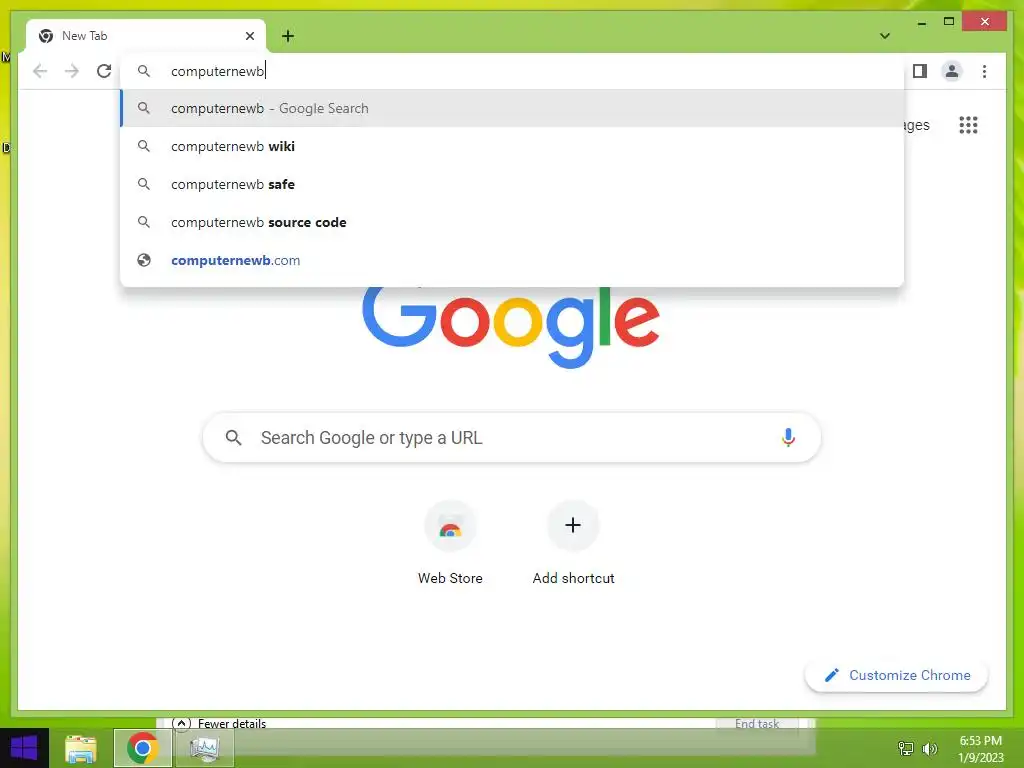Maximize the Chrome window
The image size is (1024, 768).
tap(949, 22)
